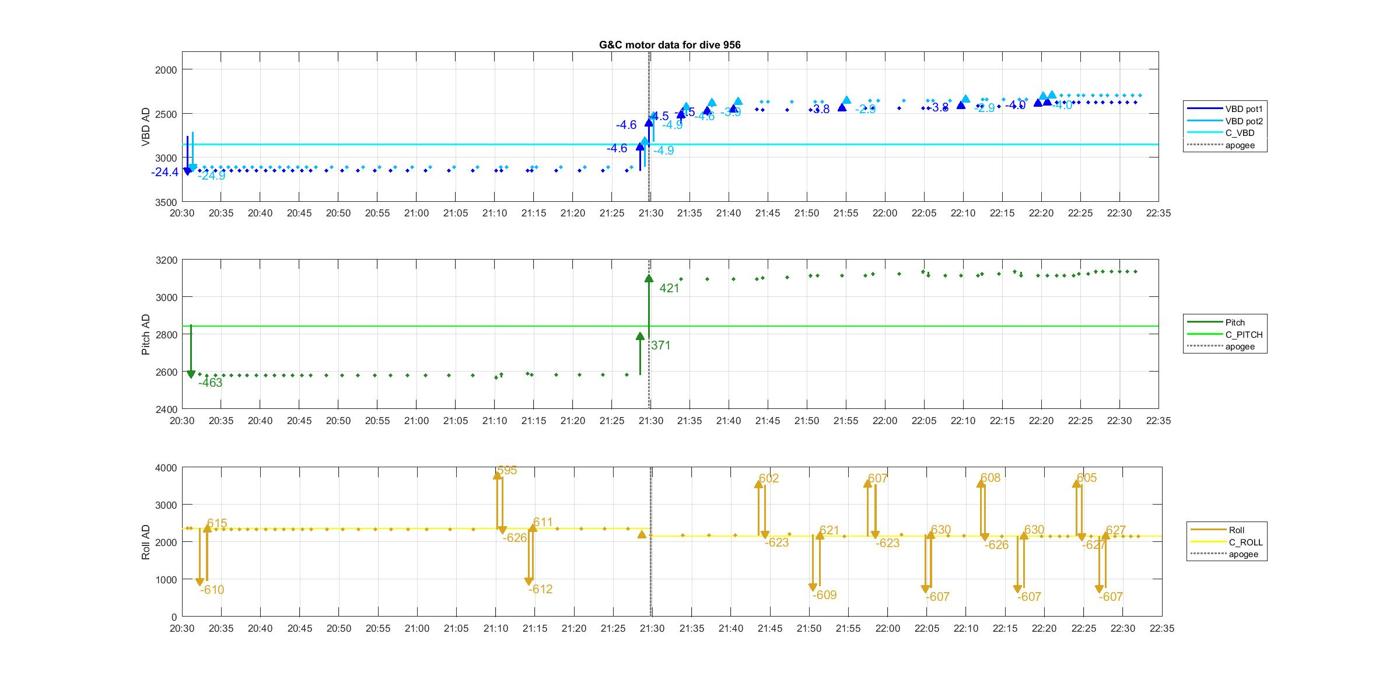Click the '-24.4' annotation in the VBD plot
This screenshot has width=1400, height=693.
pyautogui.click(x=165, y=173)
